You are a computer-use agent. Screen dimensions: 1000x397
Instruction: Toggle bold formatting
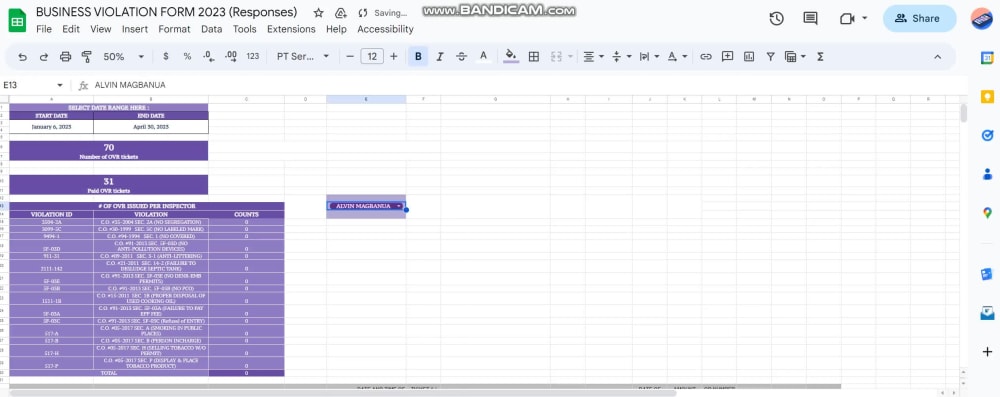coord(418,56)
